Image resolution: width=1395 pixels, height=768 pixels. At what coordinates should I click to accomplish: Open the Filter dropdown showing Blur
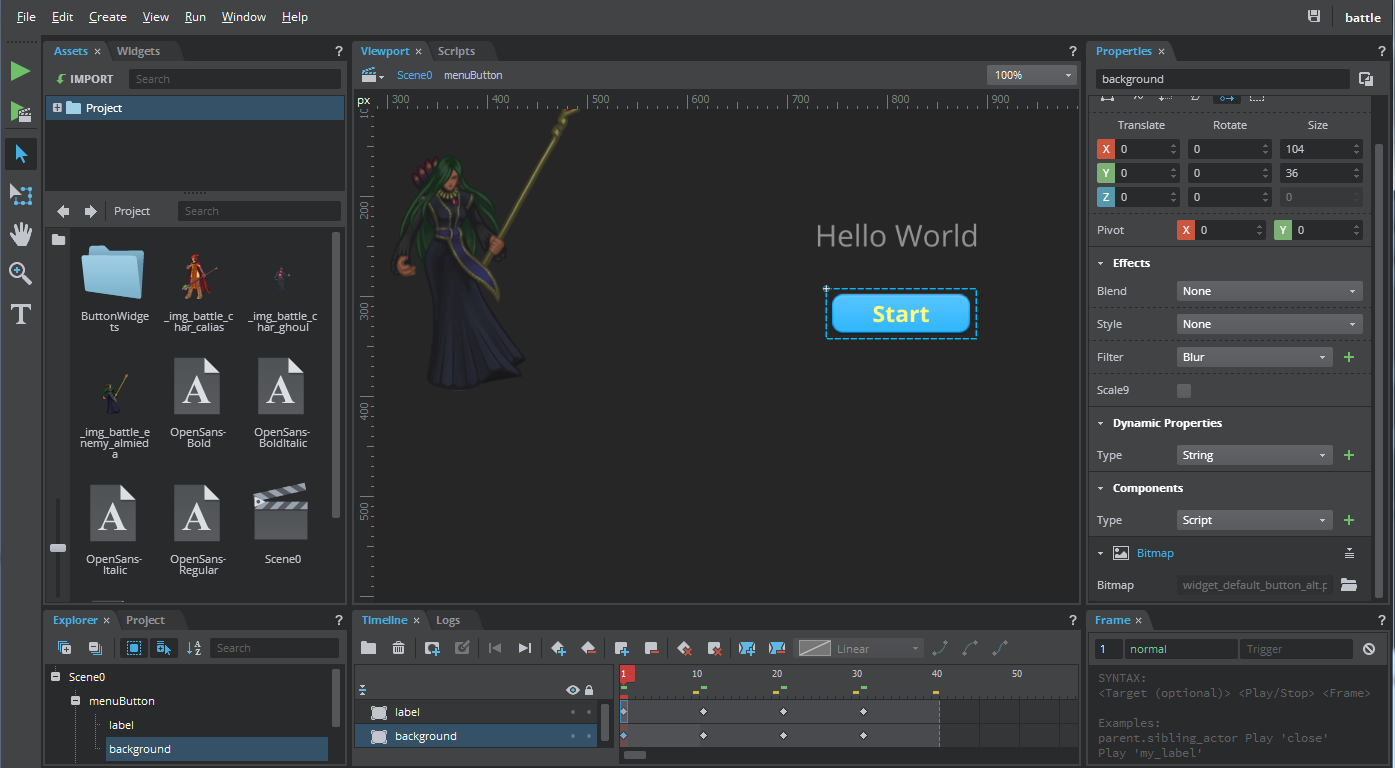pyautogui.click(x=1255, y=357)
